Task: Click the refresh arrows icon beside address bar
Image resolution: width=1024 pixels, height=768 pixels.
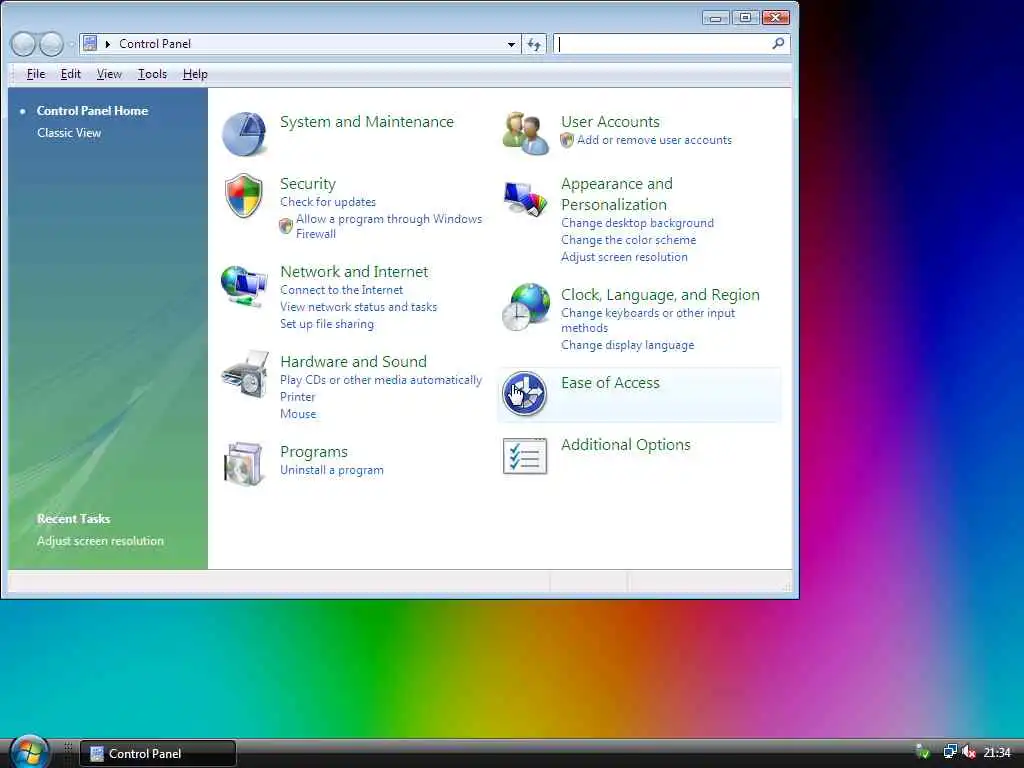Action: [534, 44]
